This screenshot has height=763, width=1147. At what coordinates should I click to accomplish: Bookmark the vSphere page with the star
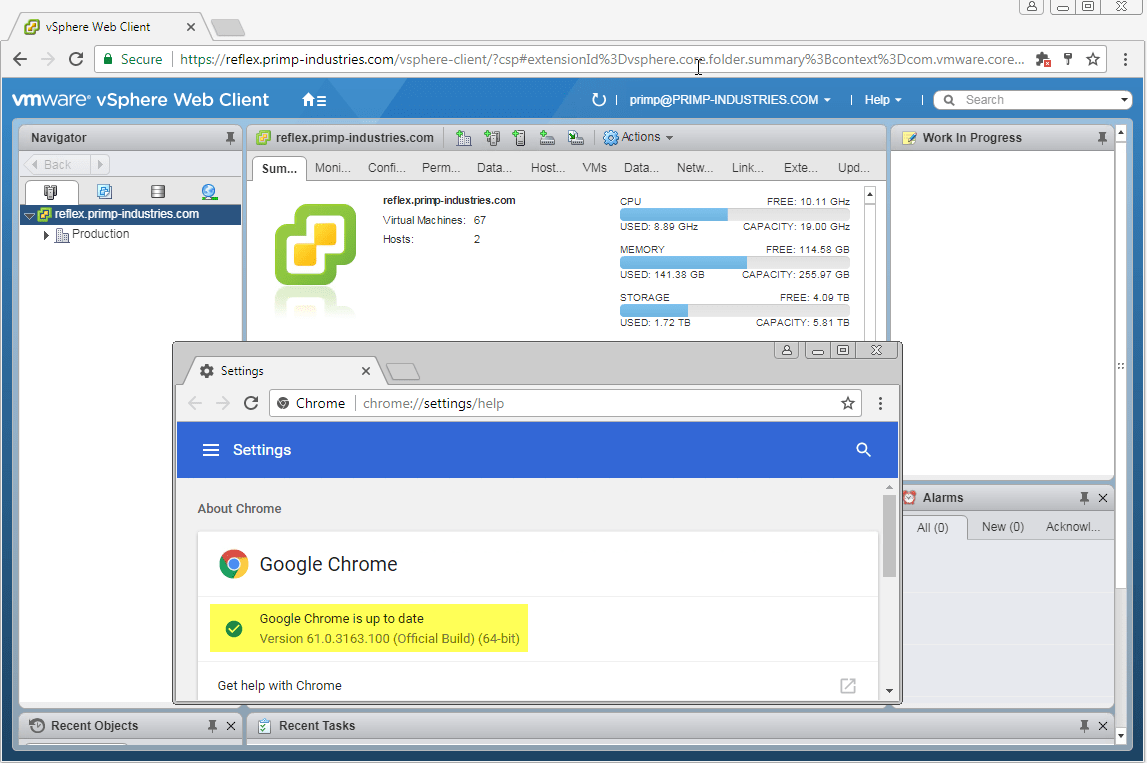(x=1093, y=59)
